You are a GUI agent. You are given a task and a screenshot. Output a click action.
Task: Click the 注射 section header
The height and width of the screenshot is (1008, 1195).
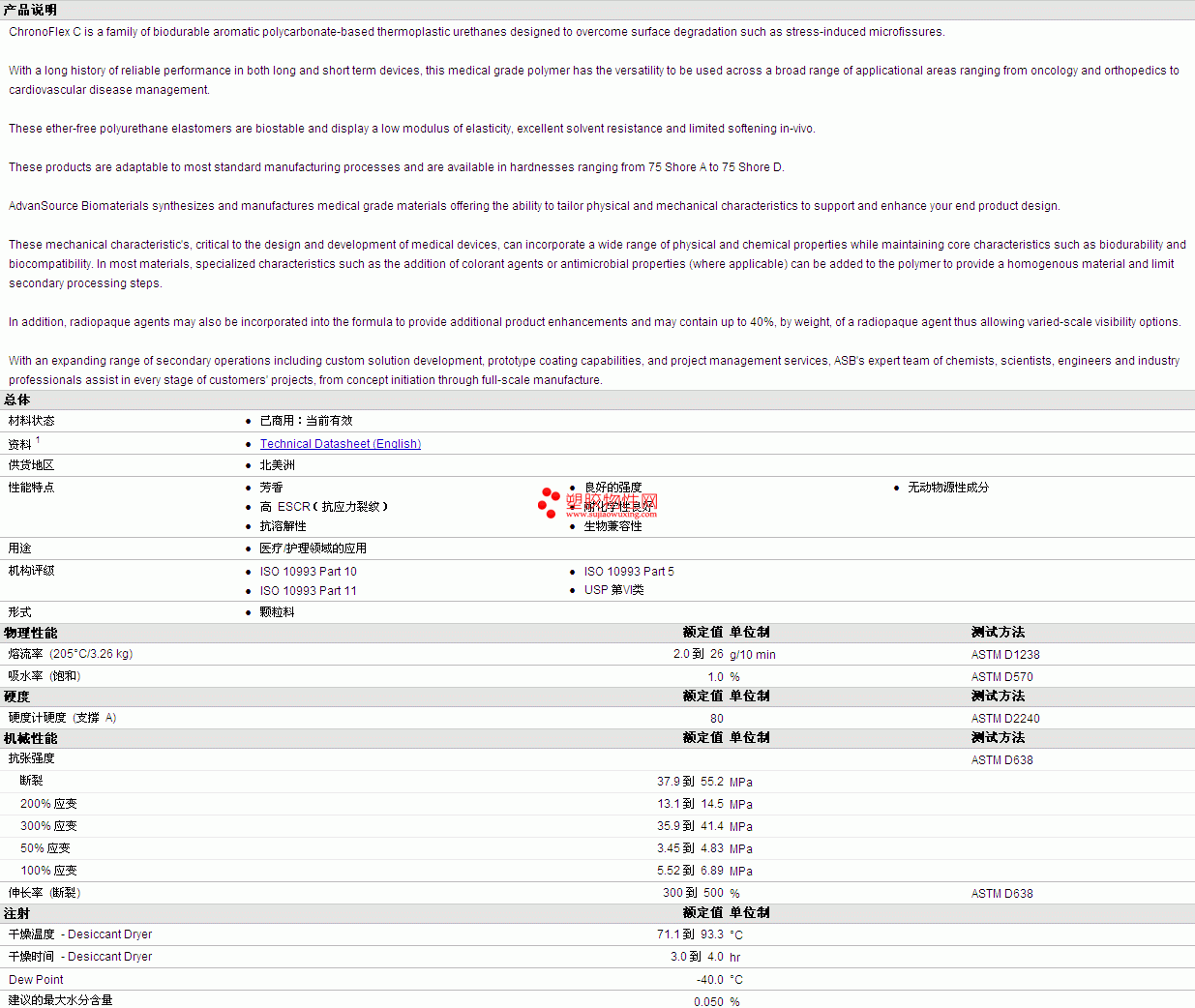pyautogui.click(x=16, y=913)
